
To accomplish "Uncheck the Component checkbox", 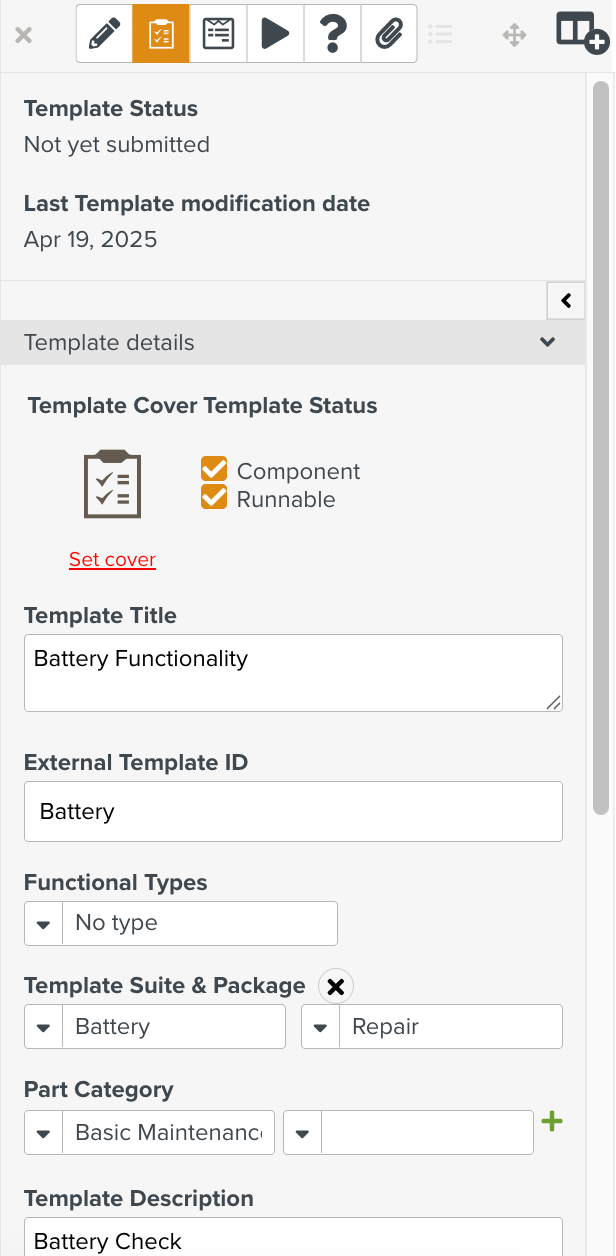I will (x=214, y=469).
